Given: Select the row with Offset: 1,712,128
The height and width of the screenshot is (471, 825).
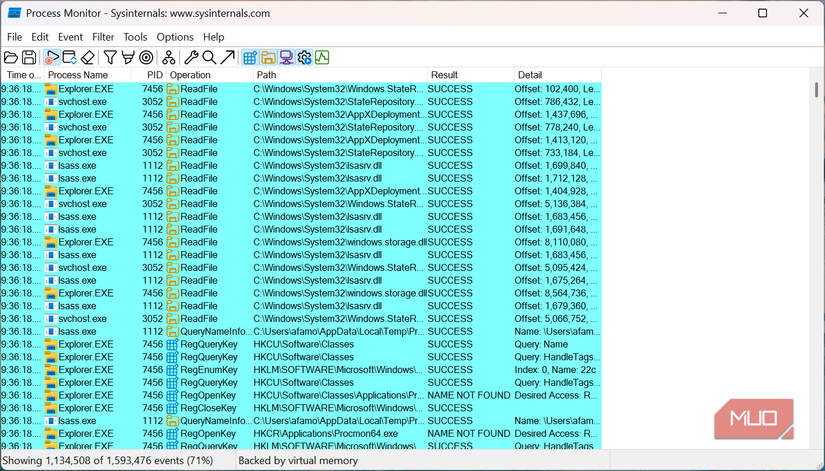Looking at the screenshot, I should point(301,178).
